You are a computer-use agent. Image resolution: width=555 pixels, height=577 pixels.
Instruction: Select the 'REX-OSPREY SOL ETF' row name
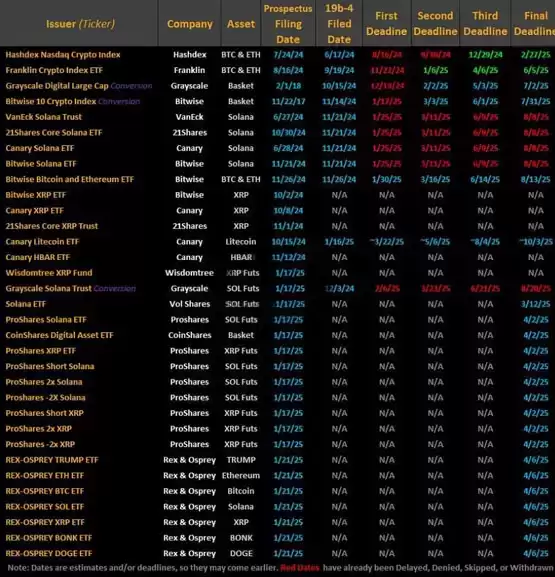[45, 507]
